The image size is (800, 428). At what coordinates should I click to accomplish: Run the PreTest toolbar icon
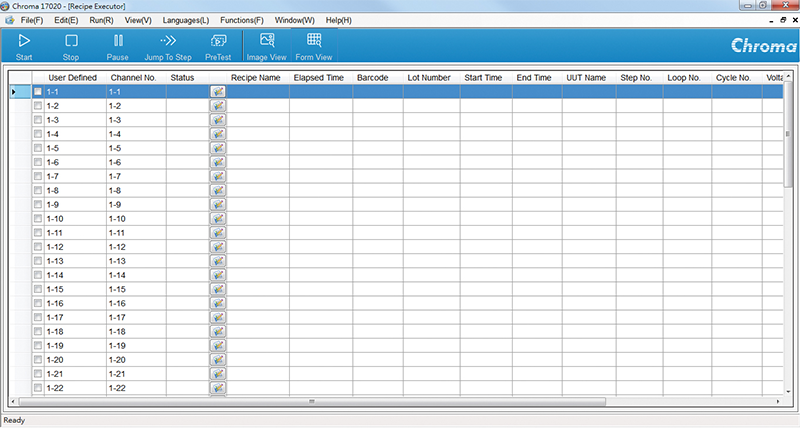(x=218, y=46)
